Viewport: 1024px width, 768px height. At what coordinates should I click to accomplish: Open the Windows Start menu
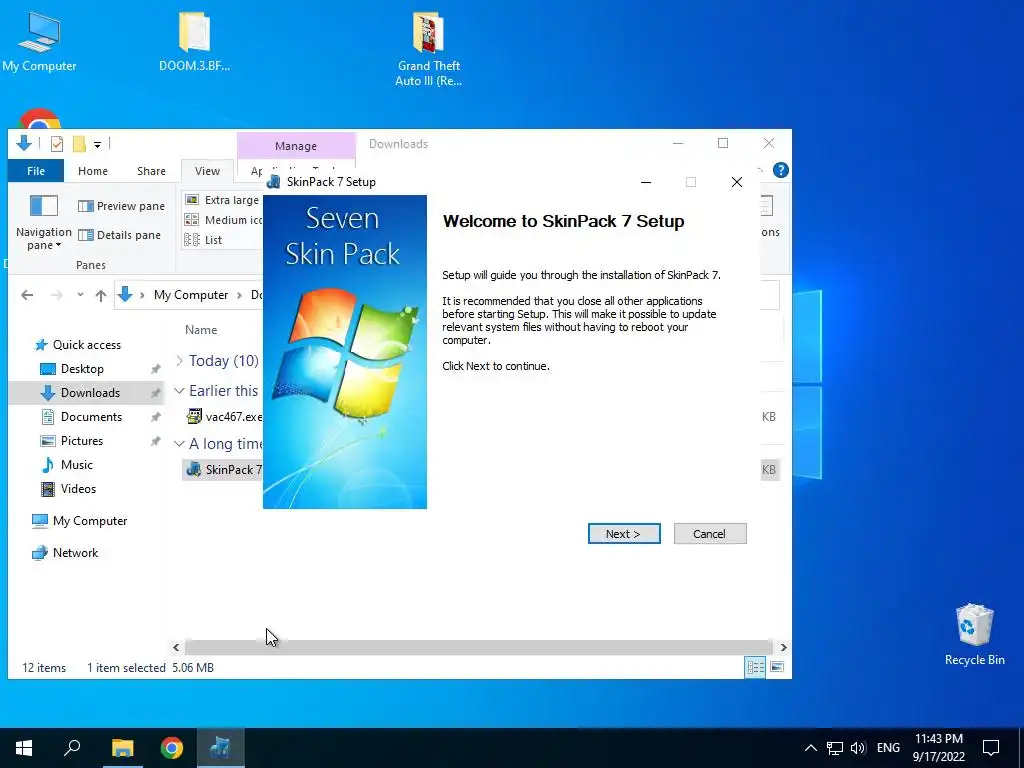point(24,748)
